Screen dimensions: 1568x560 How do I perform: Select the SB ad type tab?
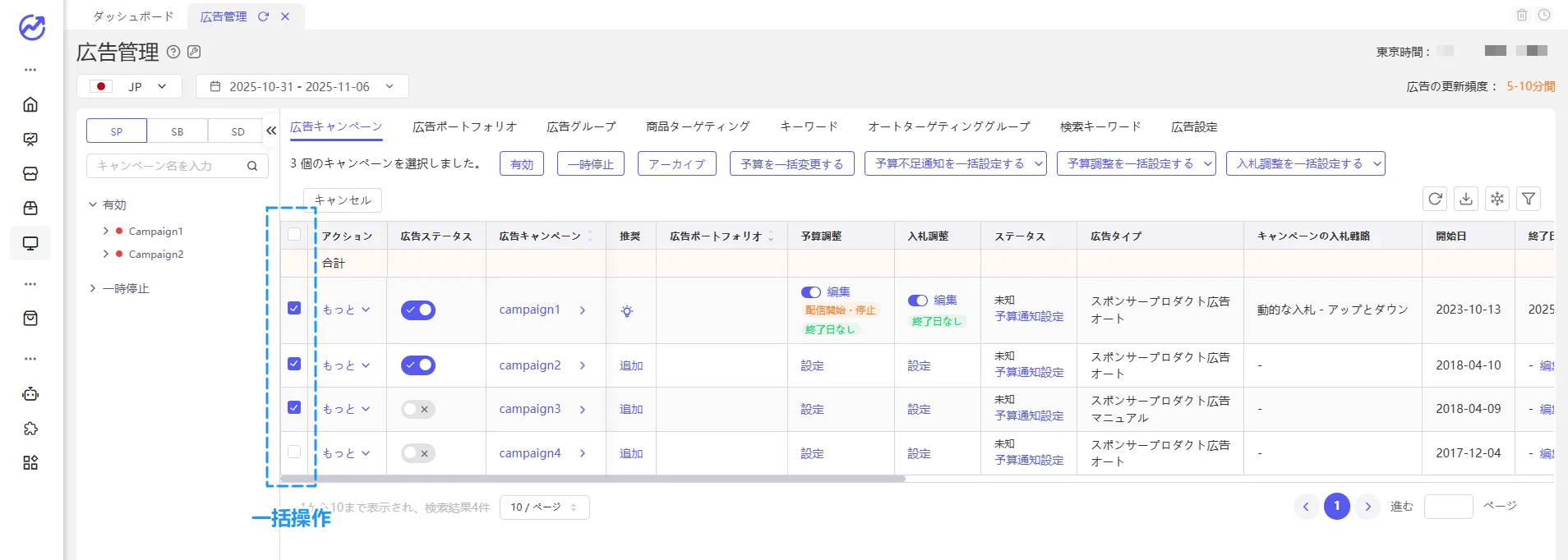[x=178, y=131]
